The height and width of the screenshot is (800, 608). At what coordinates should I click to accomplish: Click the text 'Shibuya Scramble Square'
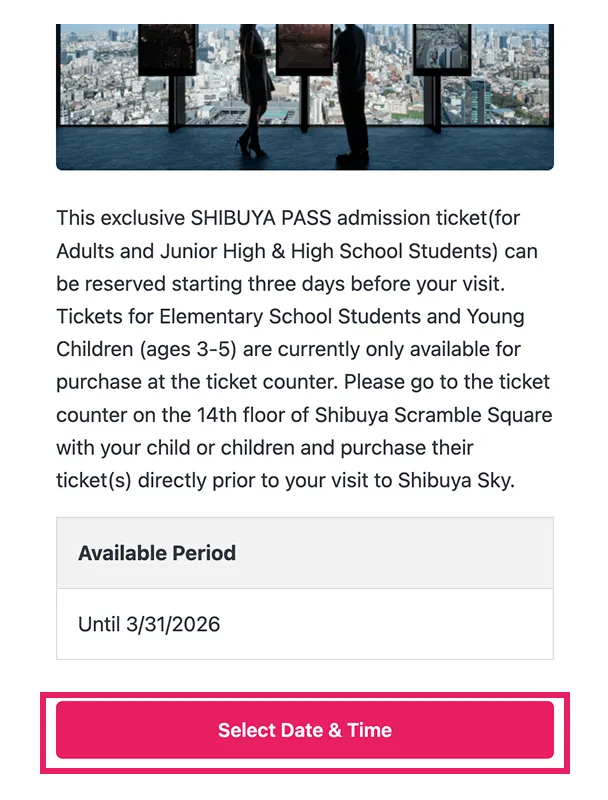[434, 414]
